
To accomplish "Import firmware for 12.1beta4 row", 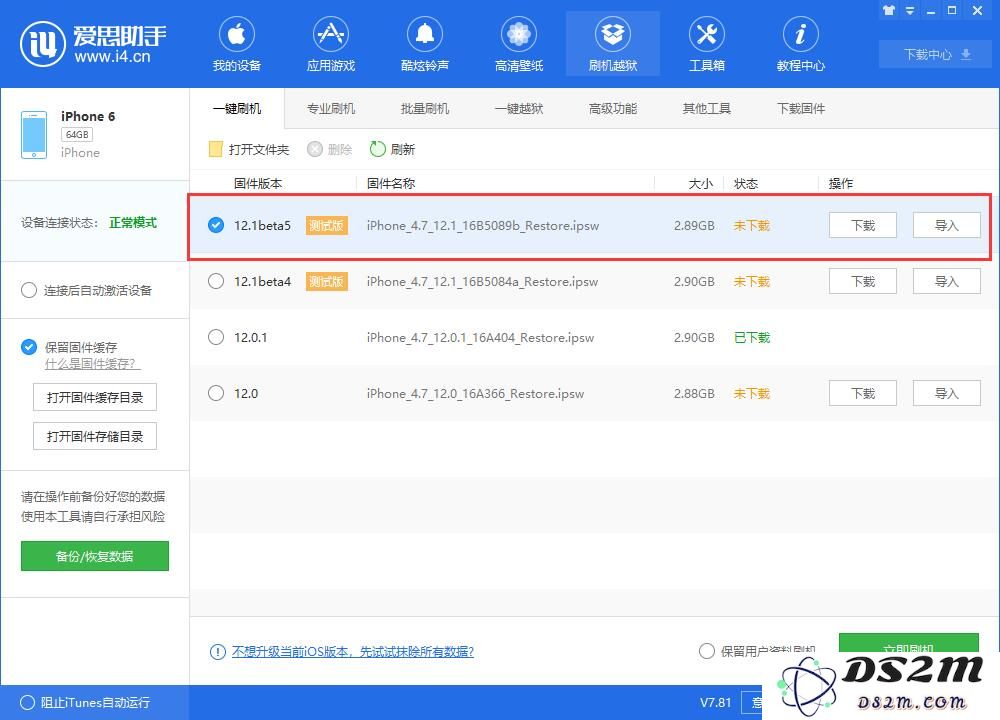I will coord(946,281).
